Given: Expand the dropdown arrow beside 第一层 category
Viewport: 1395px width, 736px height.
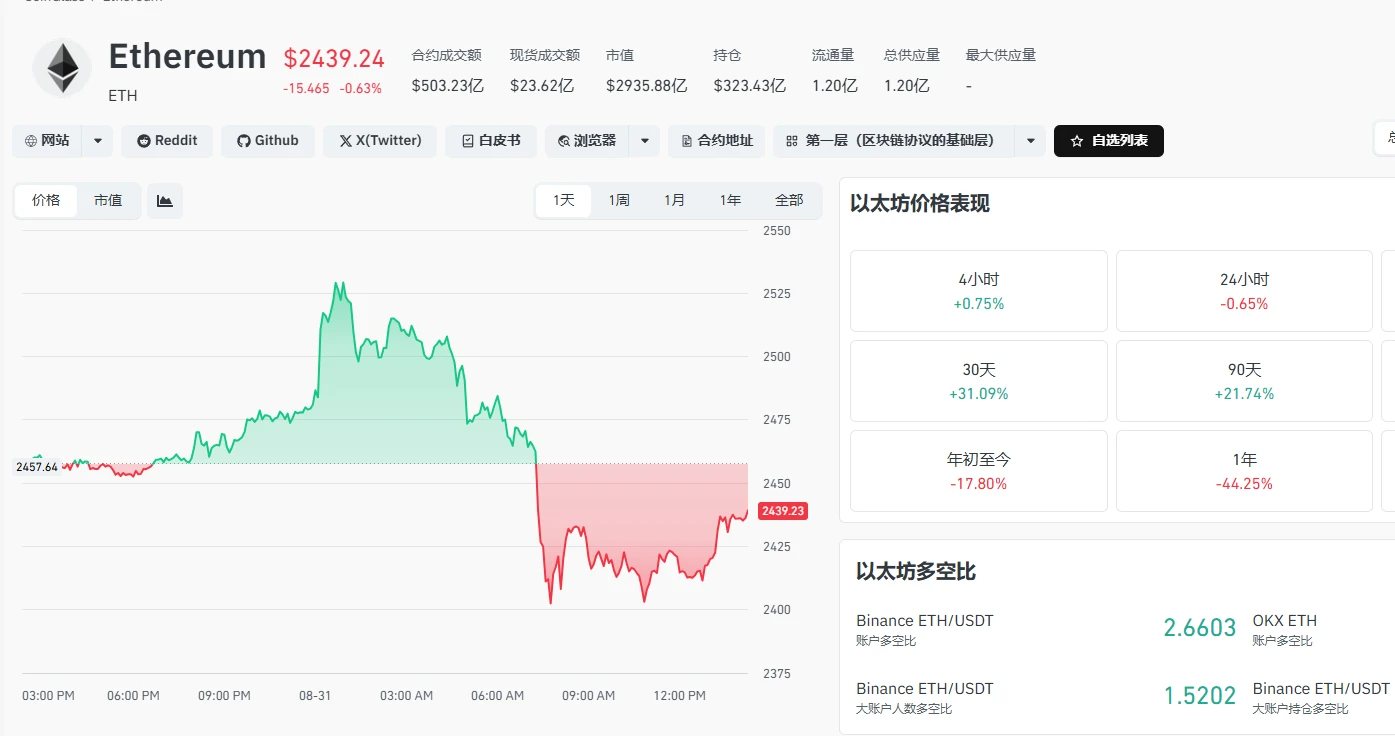Looking at the screenshot, I should pos(1030,141).
